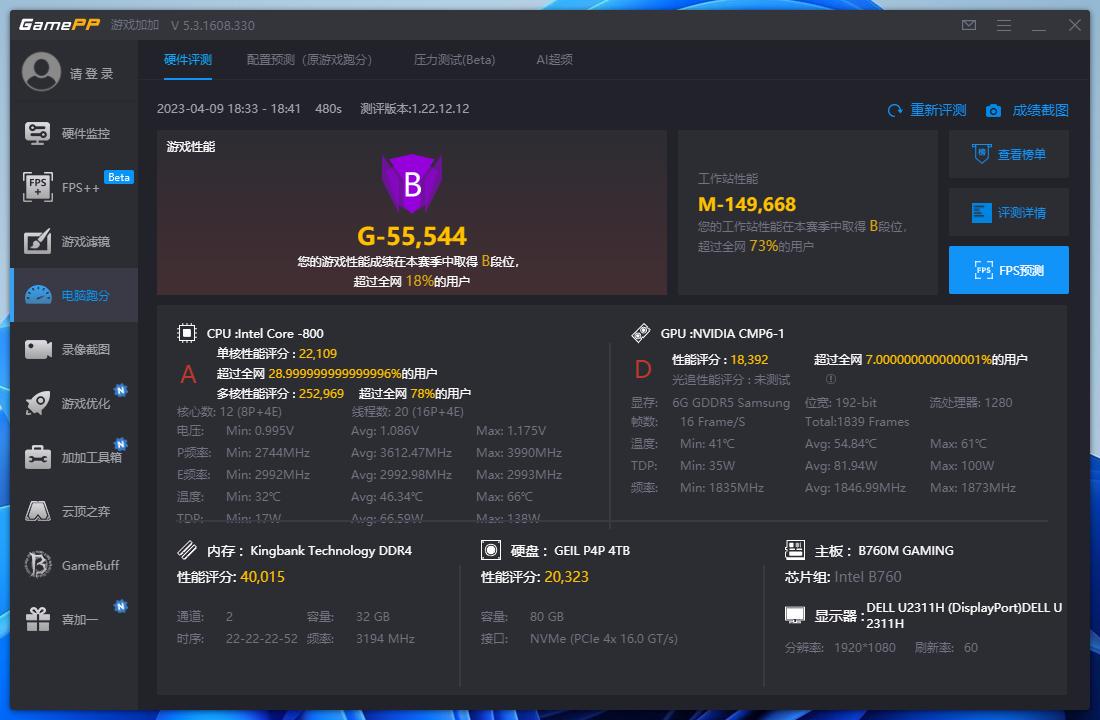The image size is (1100, 720).
Task: Click 重新评测 to rerun benchmark
Action: coord(938,110)
